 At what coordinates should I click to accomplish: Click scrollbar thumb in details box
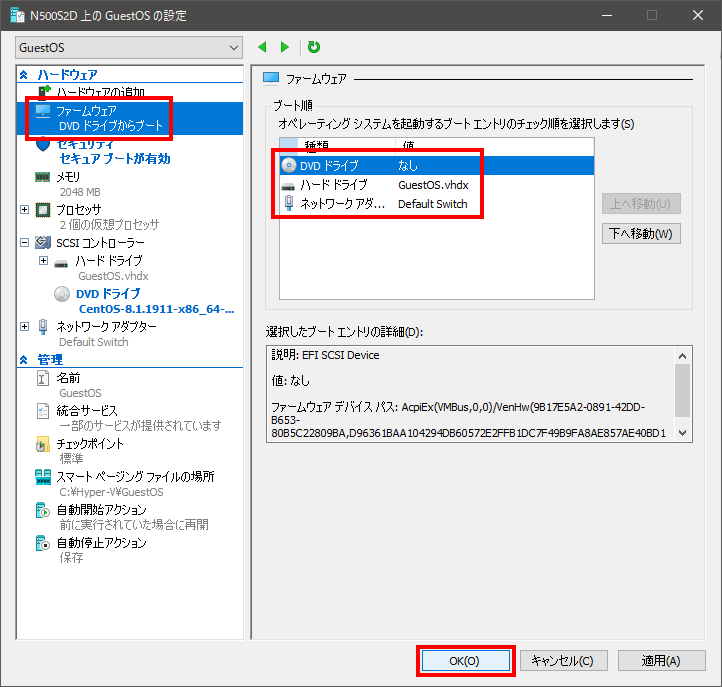(x=682, y=390)
